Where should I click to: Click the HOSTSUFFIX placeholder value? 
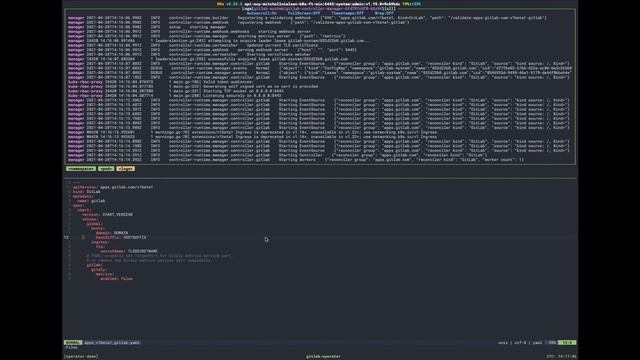[135, 237]
